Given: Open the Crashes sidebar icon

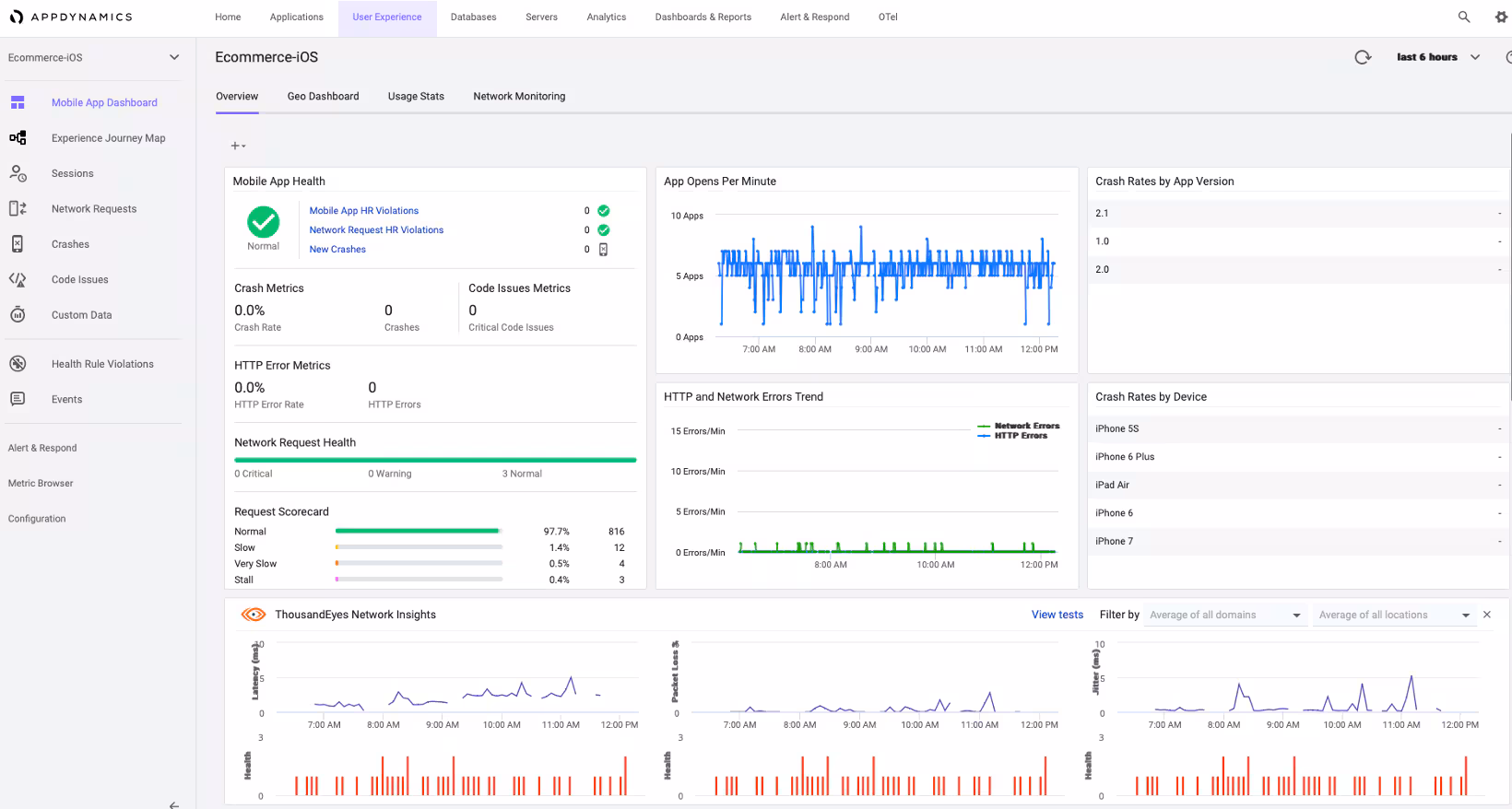Looking at the screenshot, I should 18,244.
